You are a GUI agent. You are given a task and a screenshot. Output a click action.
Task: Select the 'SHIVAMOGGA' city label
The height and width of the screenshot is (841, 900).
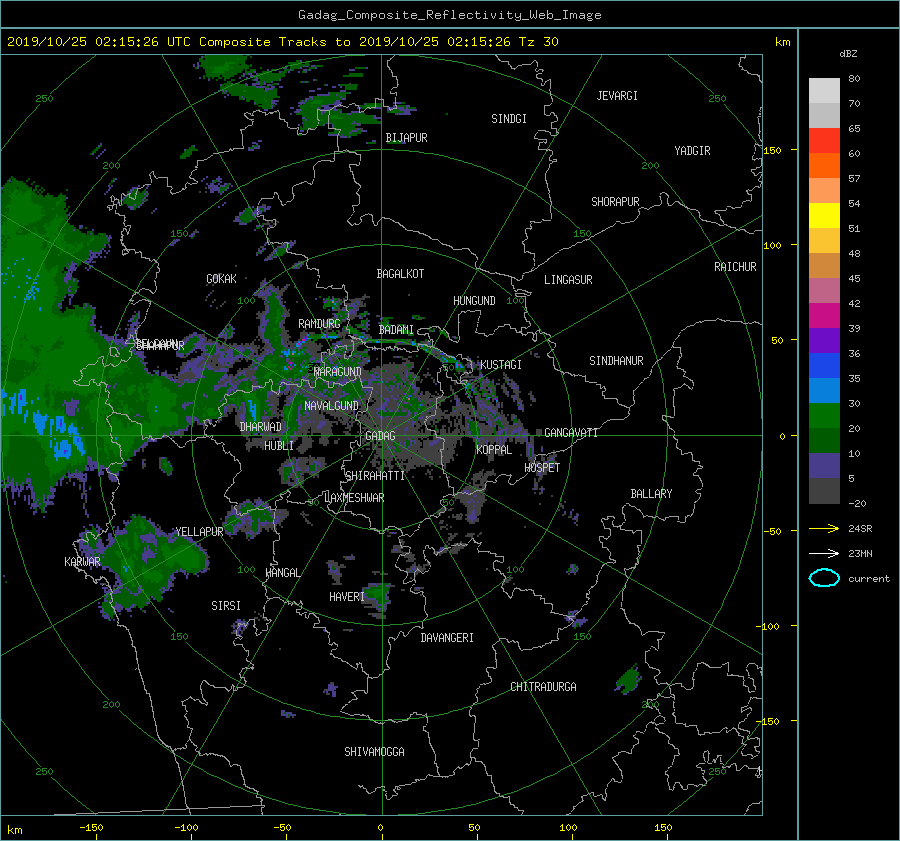click(374, 752)
